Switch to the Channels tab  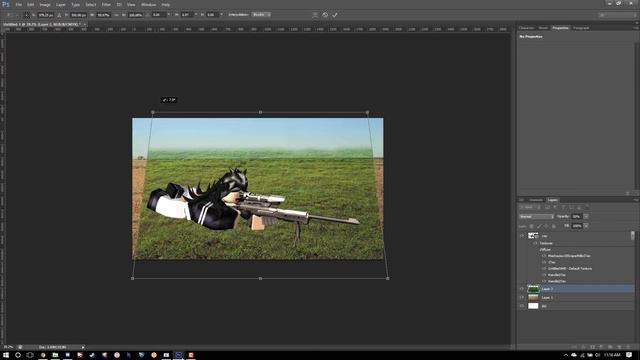pyautogui.click(x=536, y=200)
